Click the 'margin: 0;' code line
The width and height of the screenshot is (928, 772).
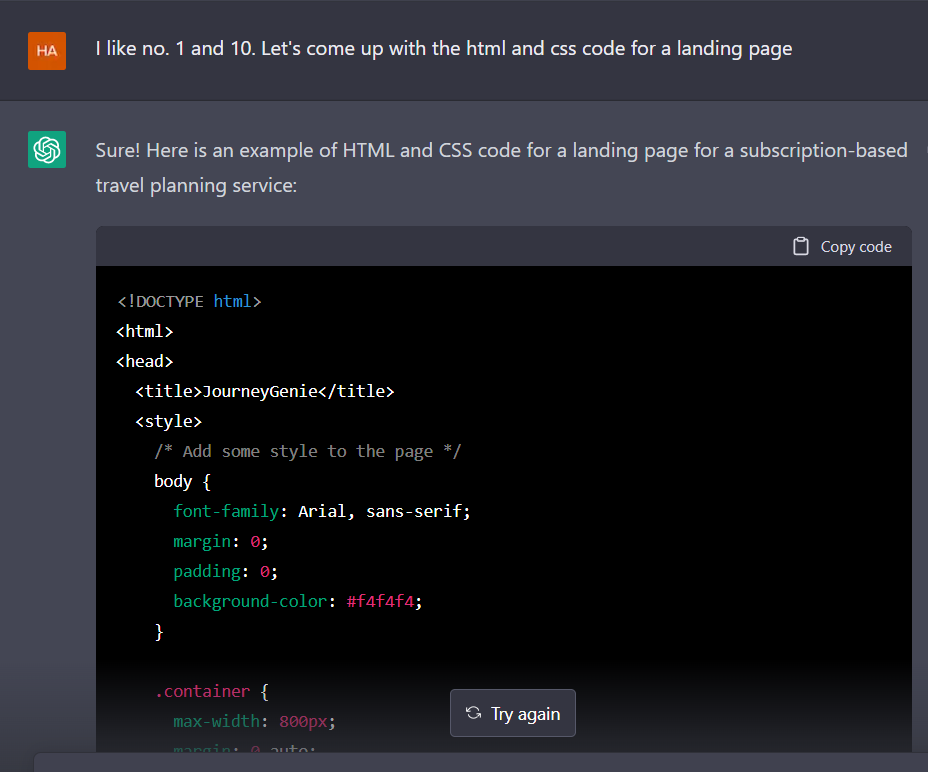[x=221, y=542]
